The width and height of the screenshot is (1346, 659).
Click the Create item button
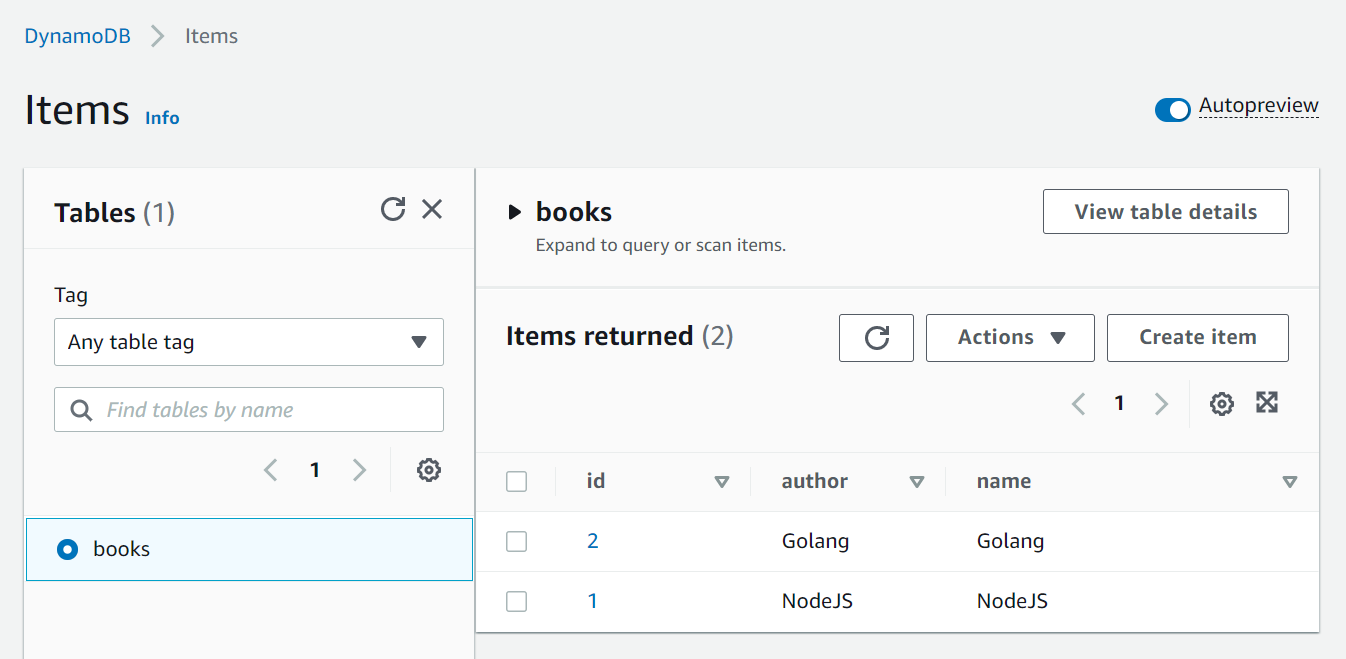point(1197,338)
